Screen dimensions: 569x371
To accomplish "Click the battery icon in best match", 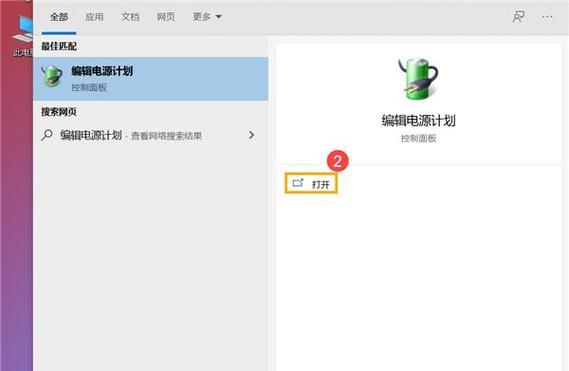I will (52, 76).
